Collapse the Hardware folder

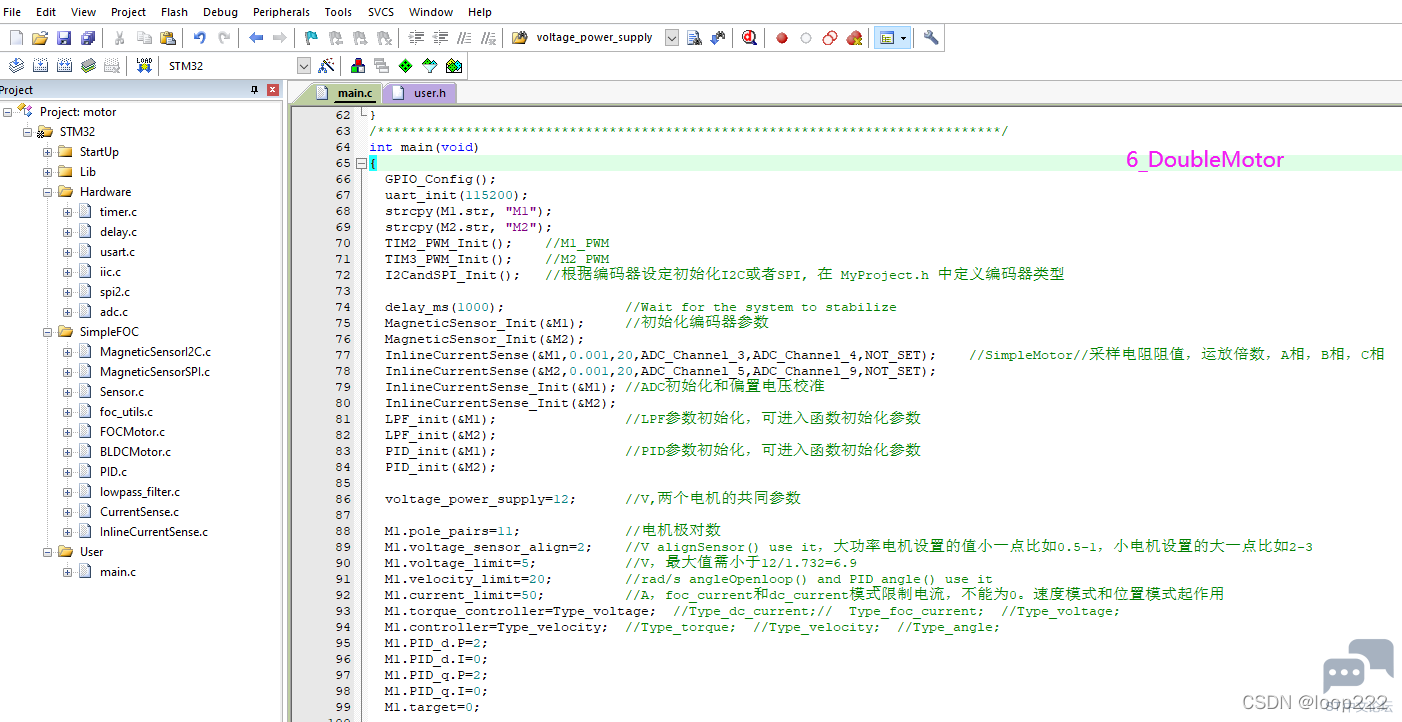click(x=48, y=192)
